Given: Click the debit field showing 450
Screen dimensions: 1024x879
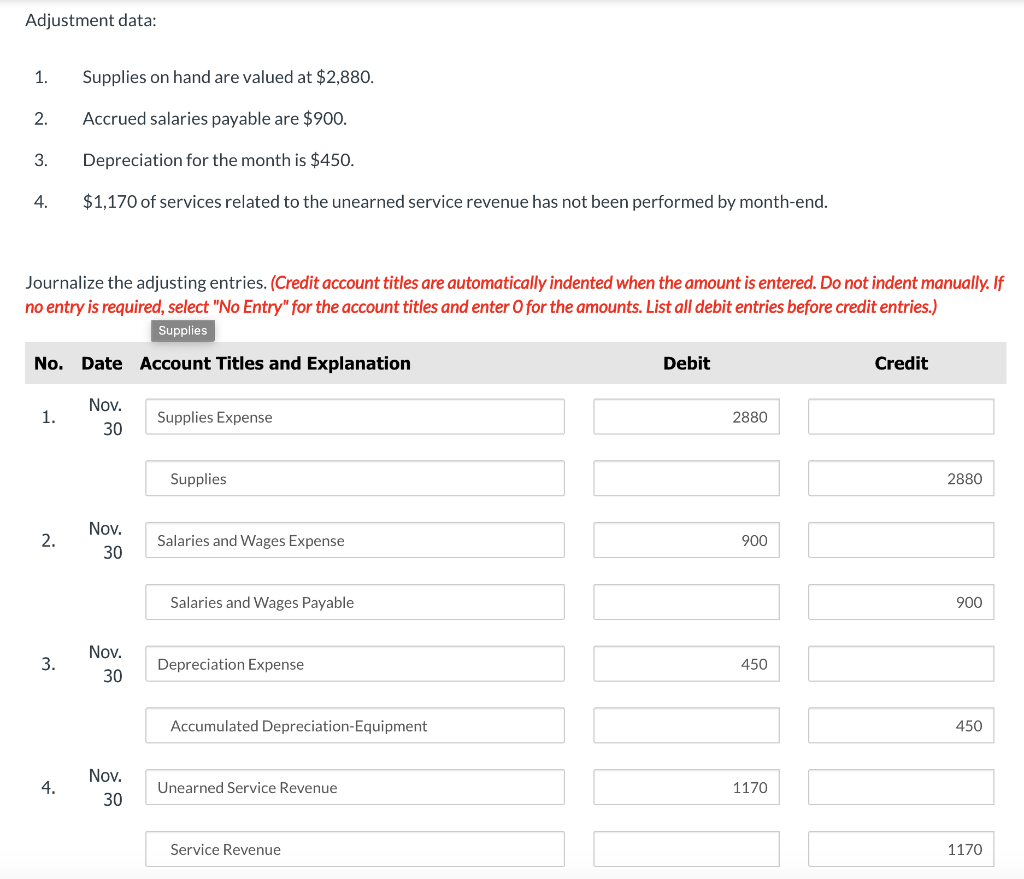Looking at the screenshot, I should point(686,663).
